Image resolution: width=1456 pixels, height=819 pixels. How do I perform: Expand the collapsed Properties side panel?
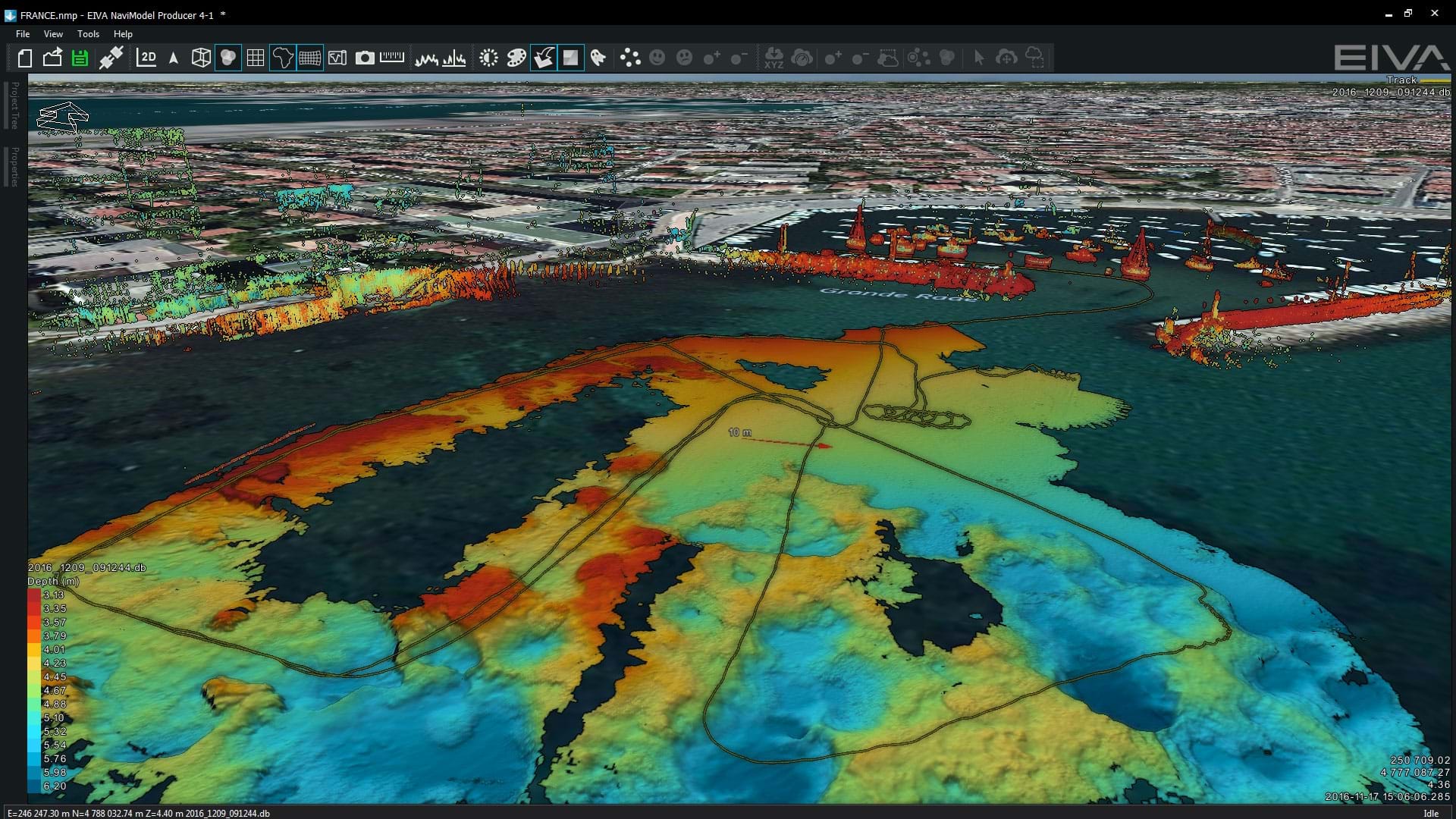(x=14, y=166)
